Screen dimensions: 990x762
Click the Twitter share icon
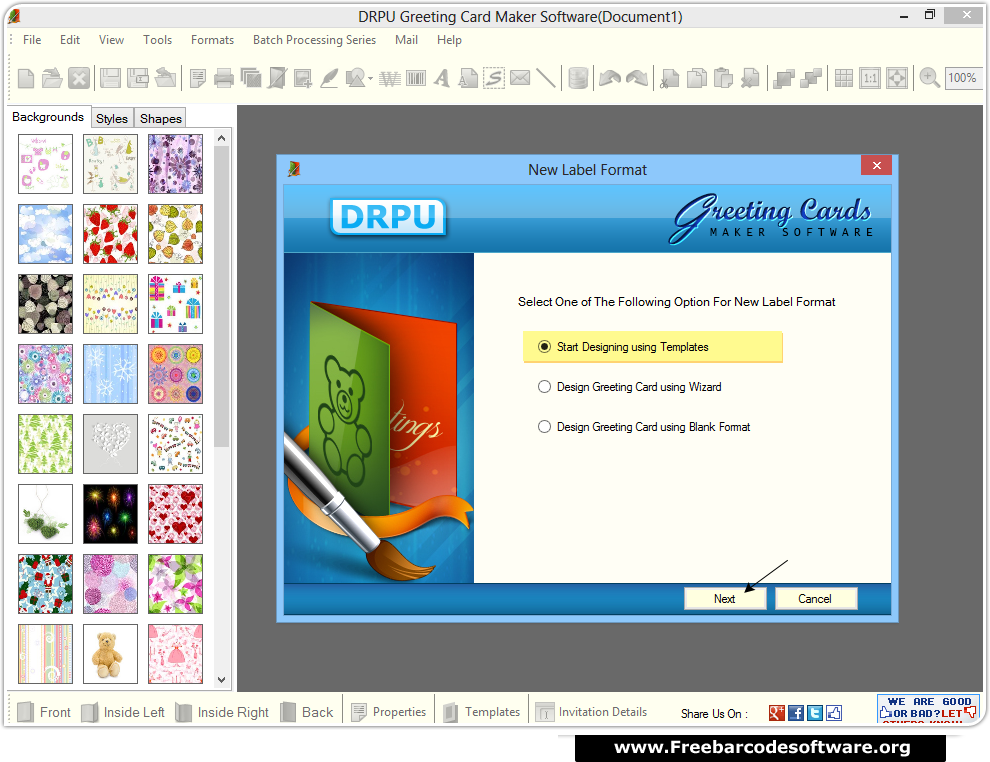(814, 713)
